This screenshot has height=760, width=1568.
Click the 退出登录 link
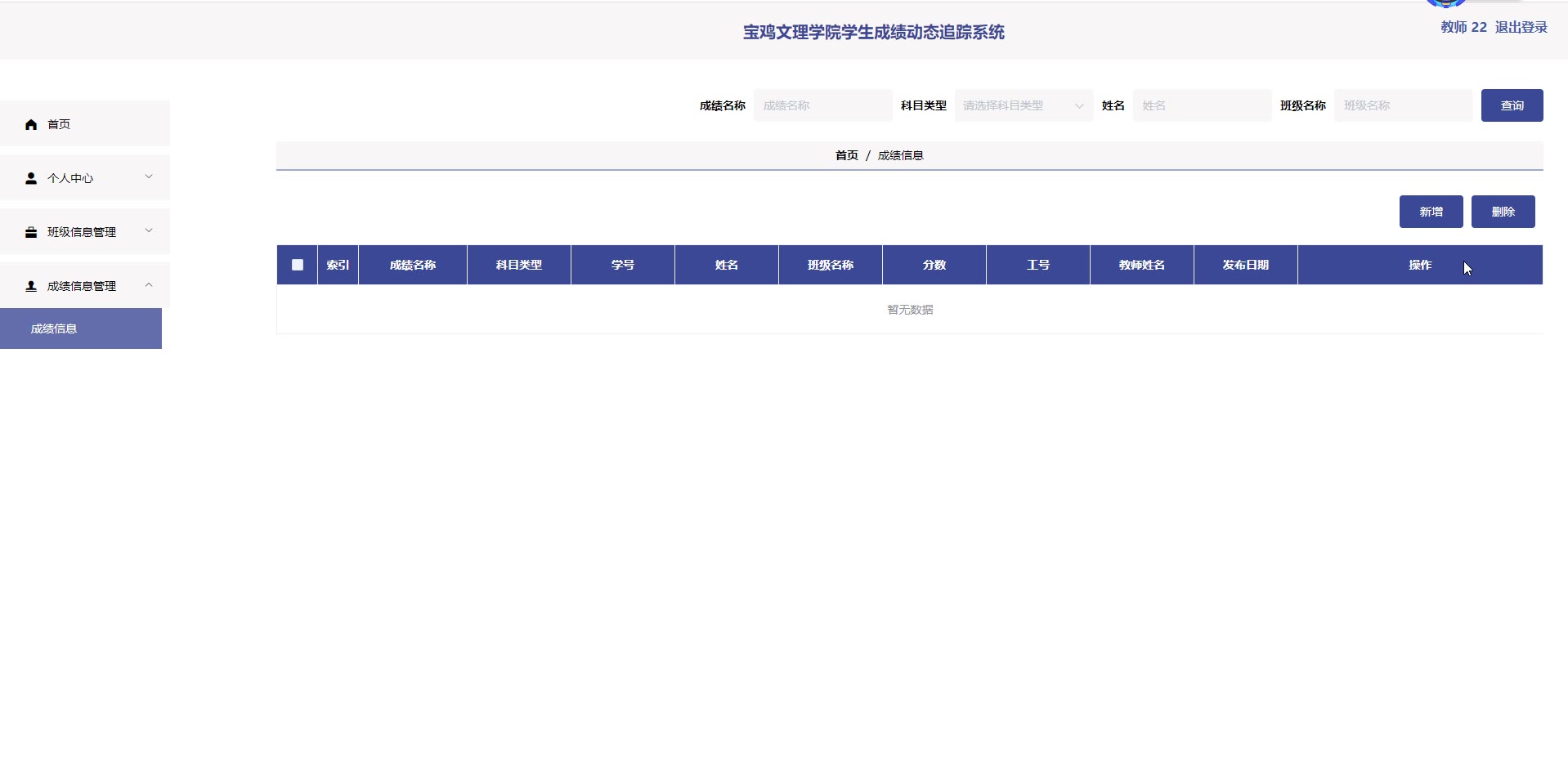[x=1521, y=27]
